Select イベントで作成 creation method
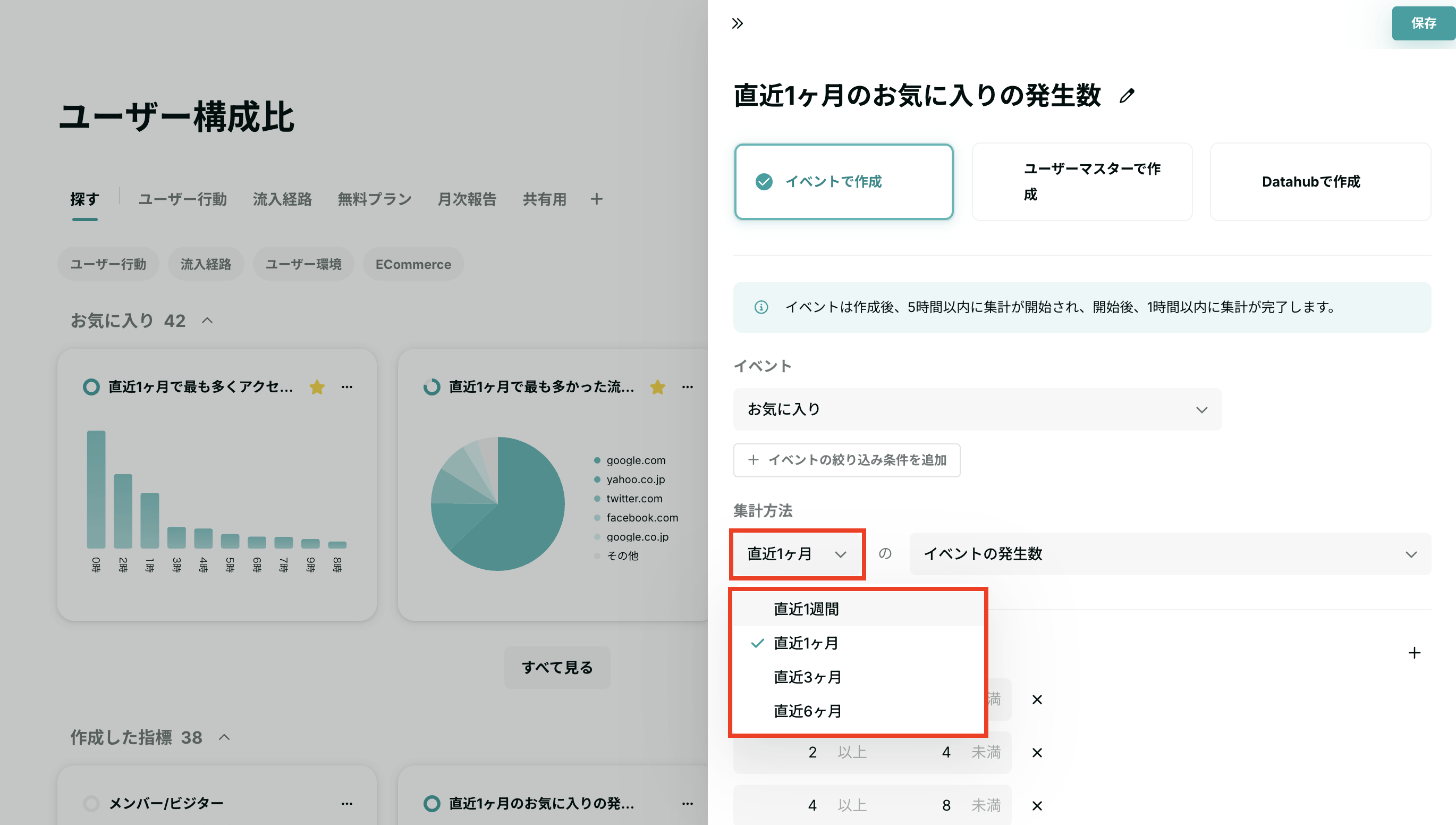Viewport: 1456px width, 825px height. coord(844,181)
